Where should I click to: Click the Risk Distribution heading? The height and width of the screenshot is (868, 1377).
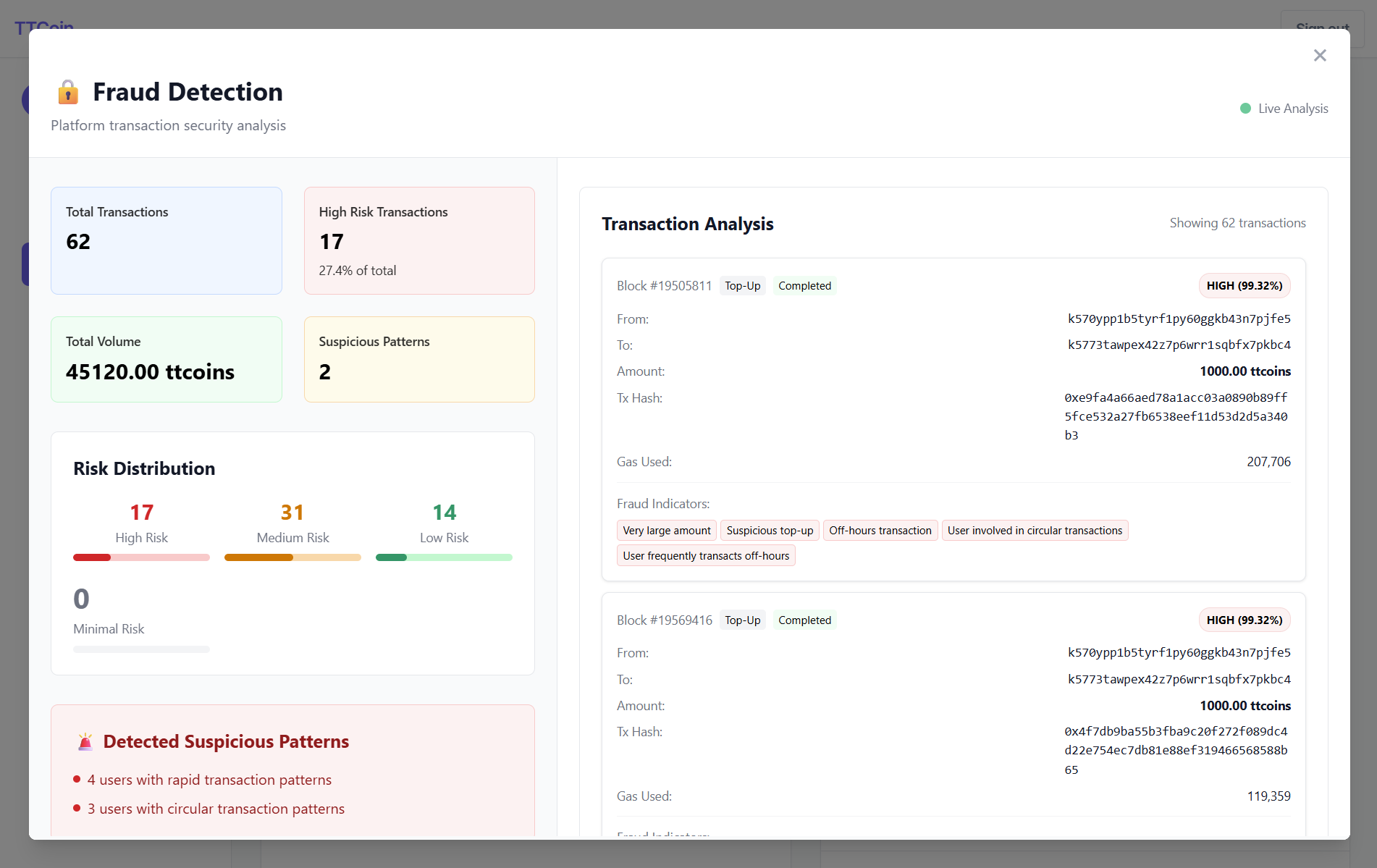[144, 469]
